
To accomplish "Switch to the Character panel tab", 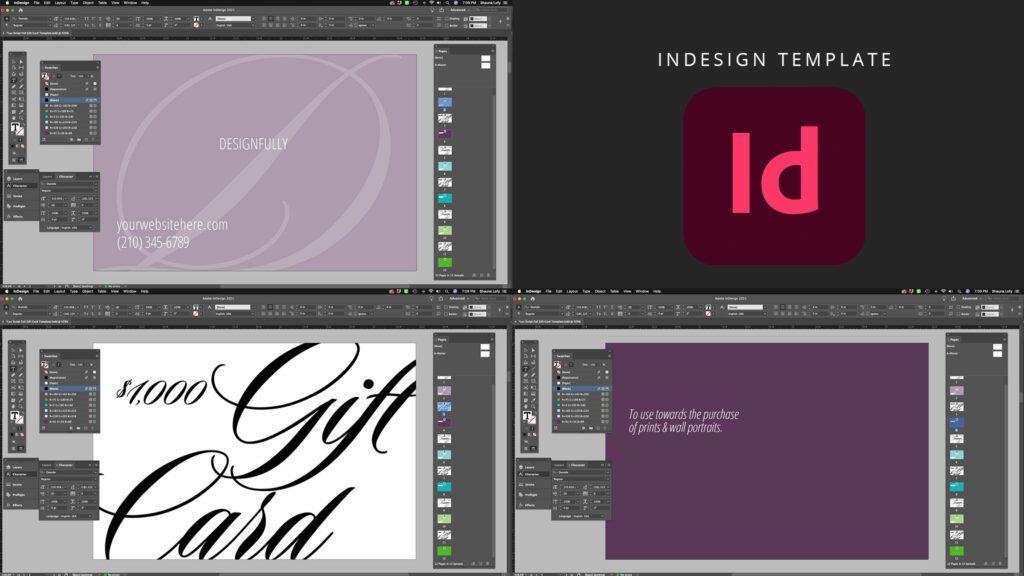I will 66,177.
